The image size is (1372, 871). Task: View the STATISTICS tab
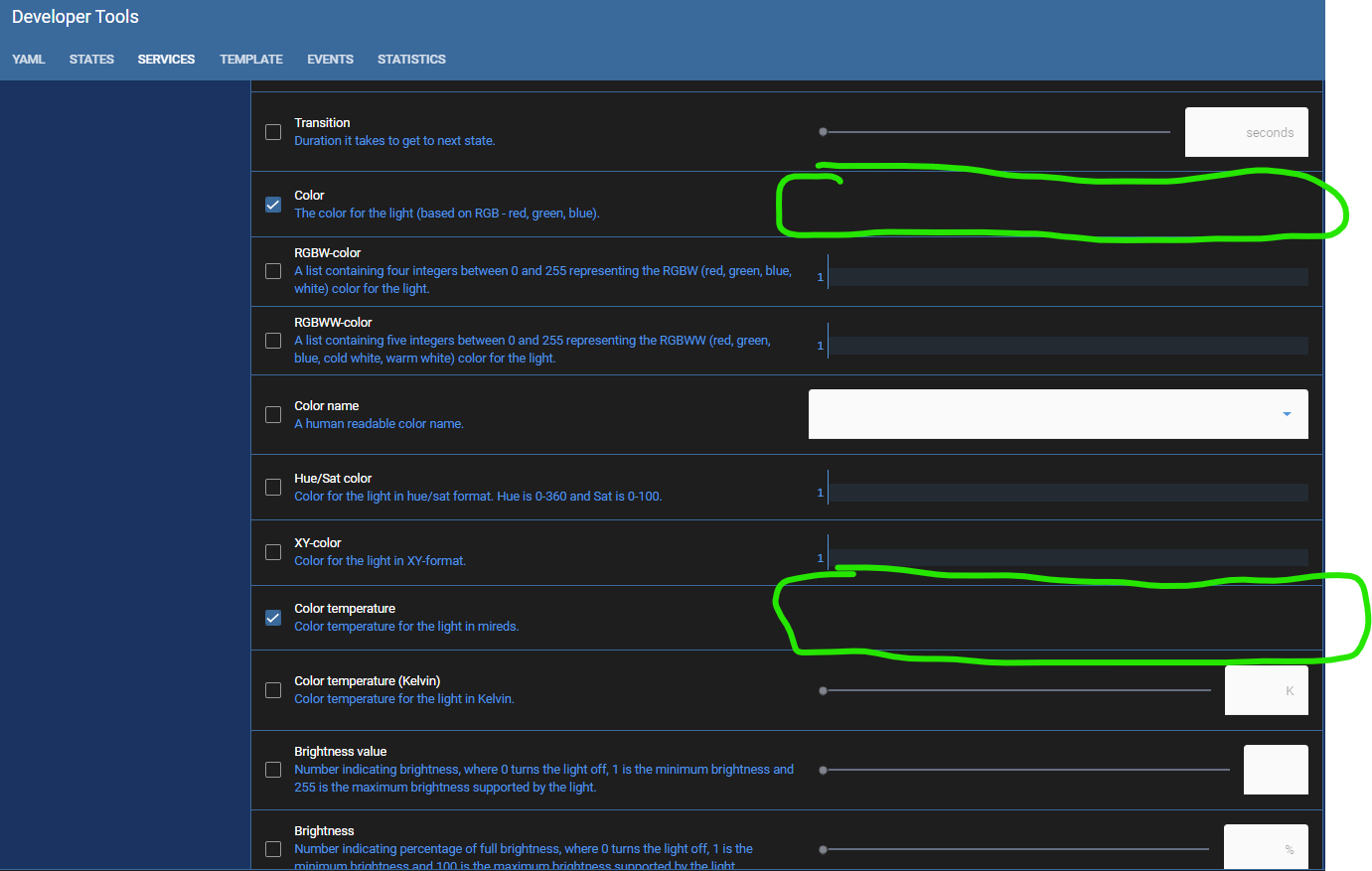(411, 59)
